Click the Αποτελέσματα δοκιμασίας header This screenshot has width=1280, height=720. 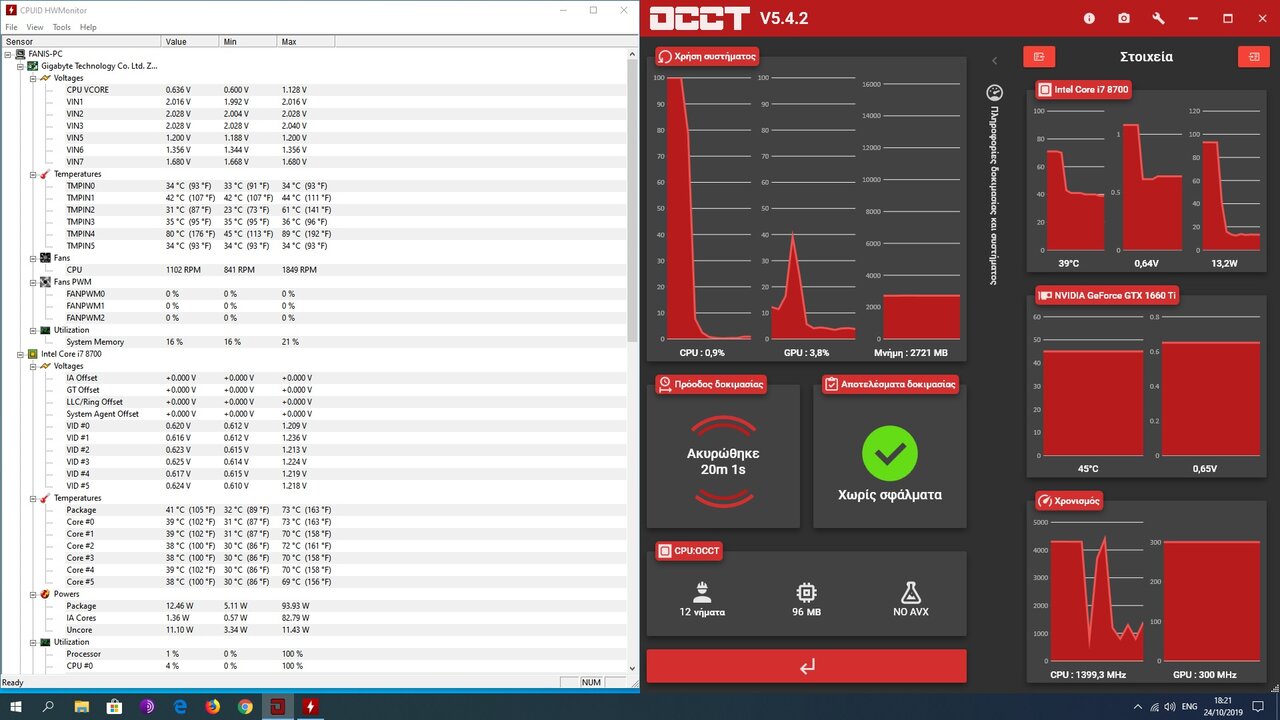[x=890, y=383]
